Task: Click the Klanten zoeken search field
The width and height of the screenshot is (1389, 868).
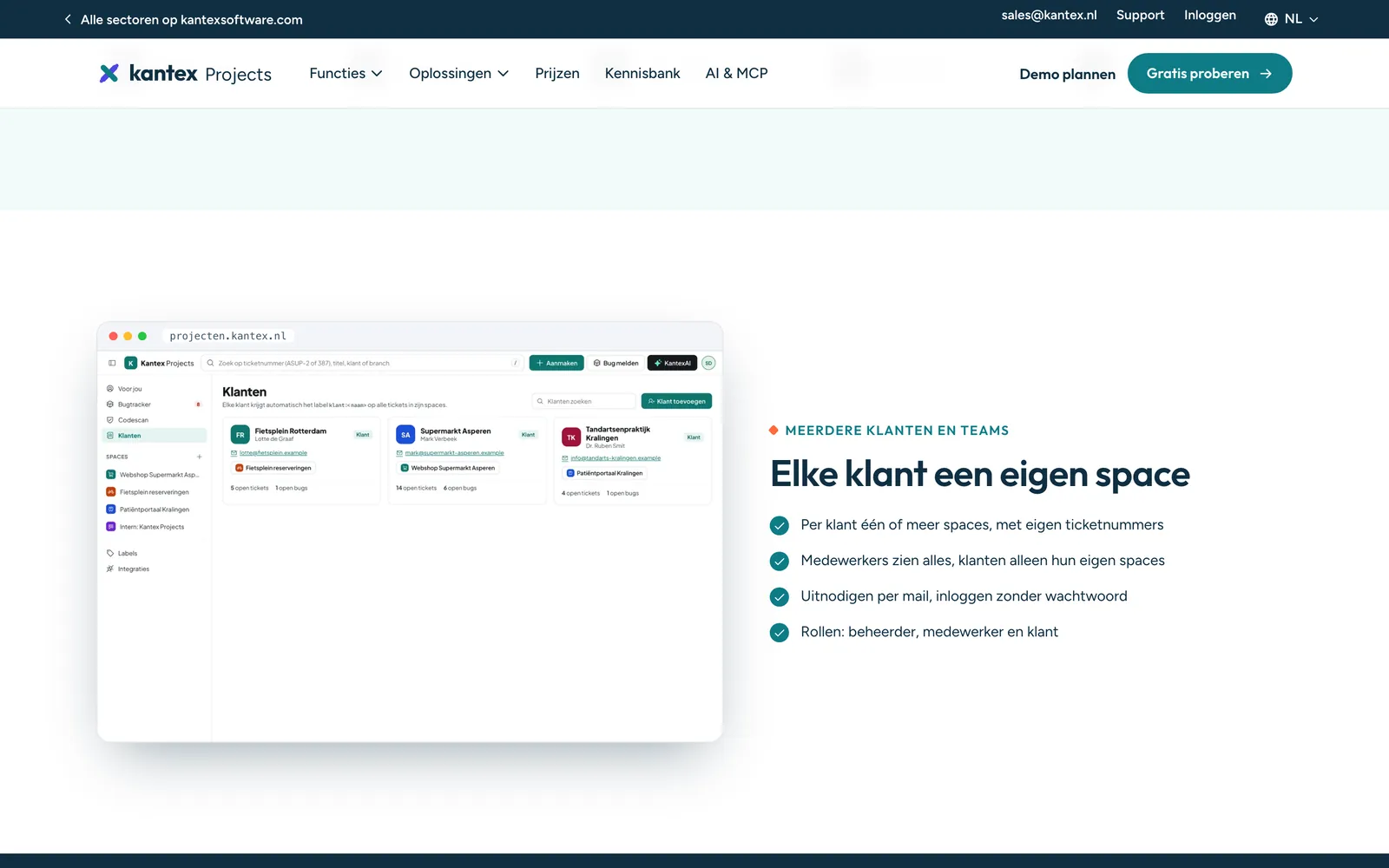Action: [584, 401]
